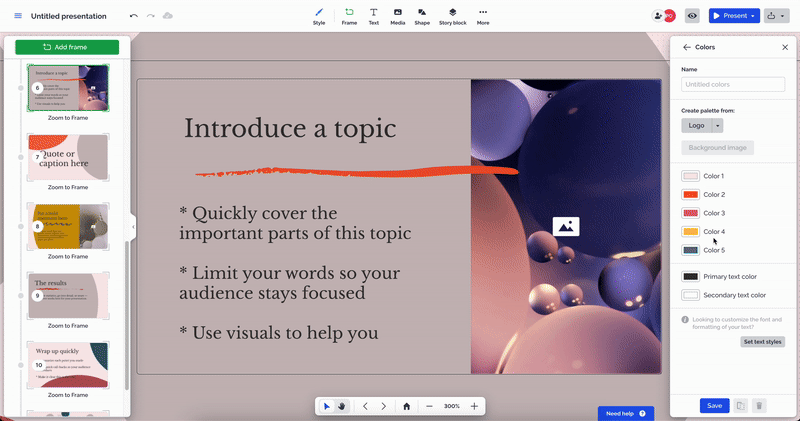Click the palette Name input field
800x421 pixels.
733,85
